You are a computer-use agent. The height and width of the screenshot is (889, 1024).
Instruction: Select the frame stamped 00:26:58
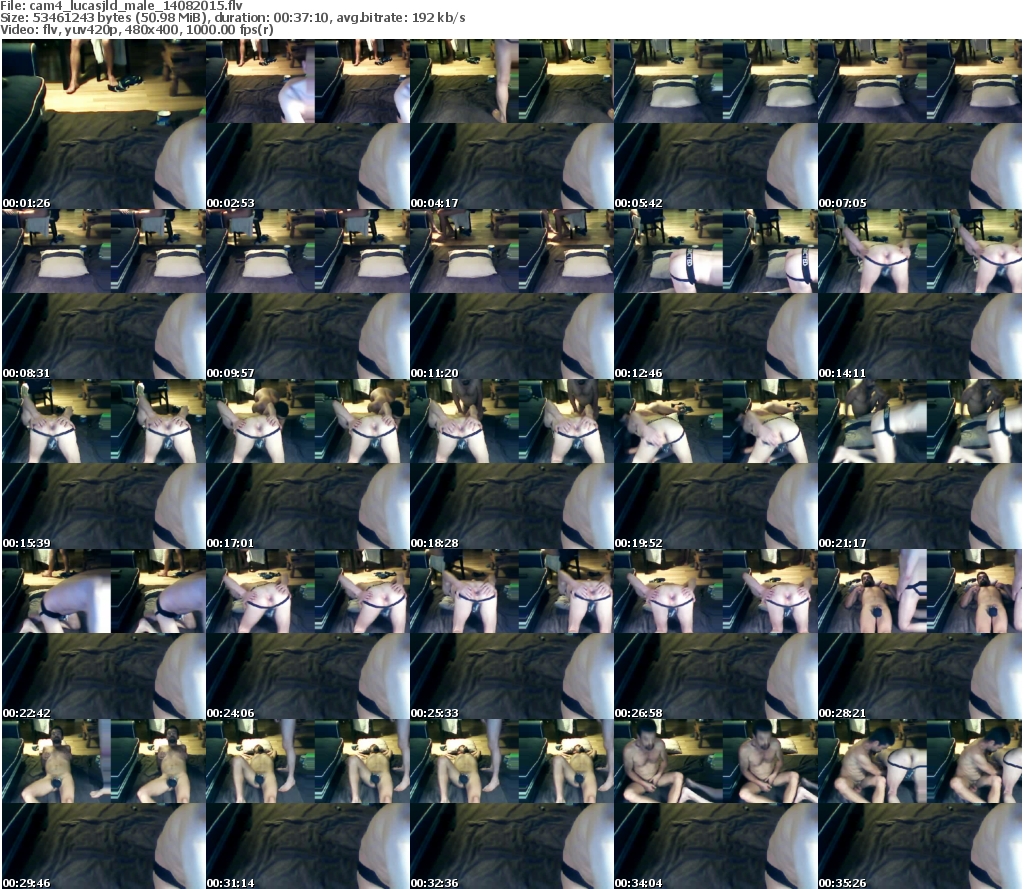(715, 634)
